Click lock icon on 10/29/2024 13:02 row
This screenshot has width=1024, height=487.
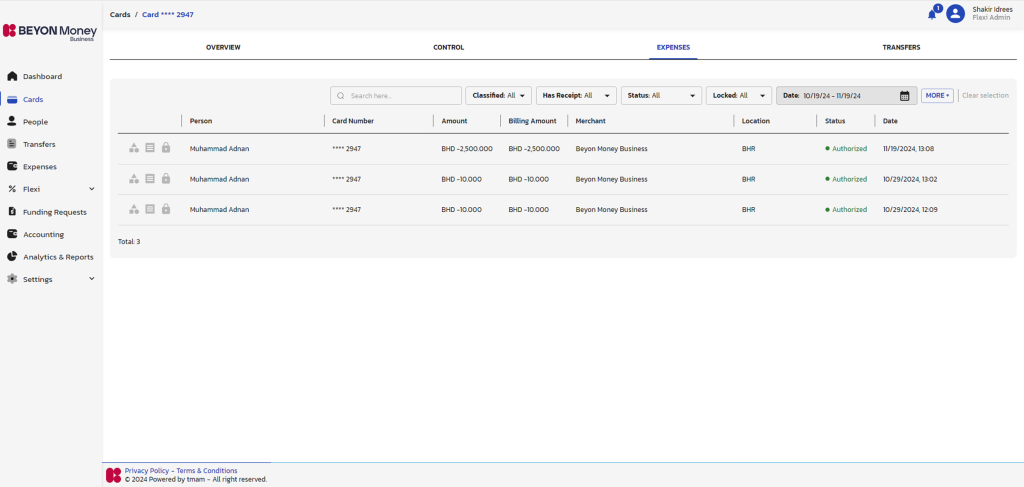pyautogui.click(x=166, y=179)
